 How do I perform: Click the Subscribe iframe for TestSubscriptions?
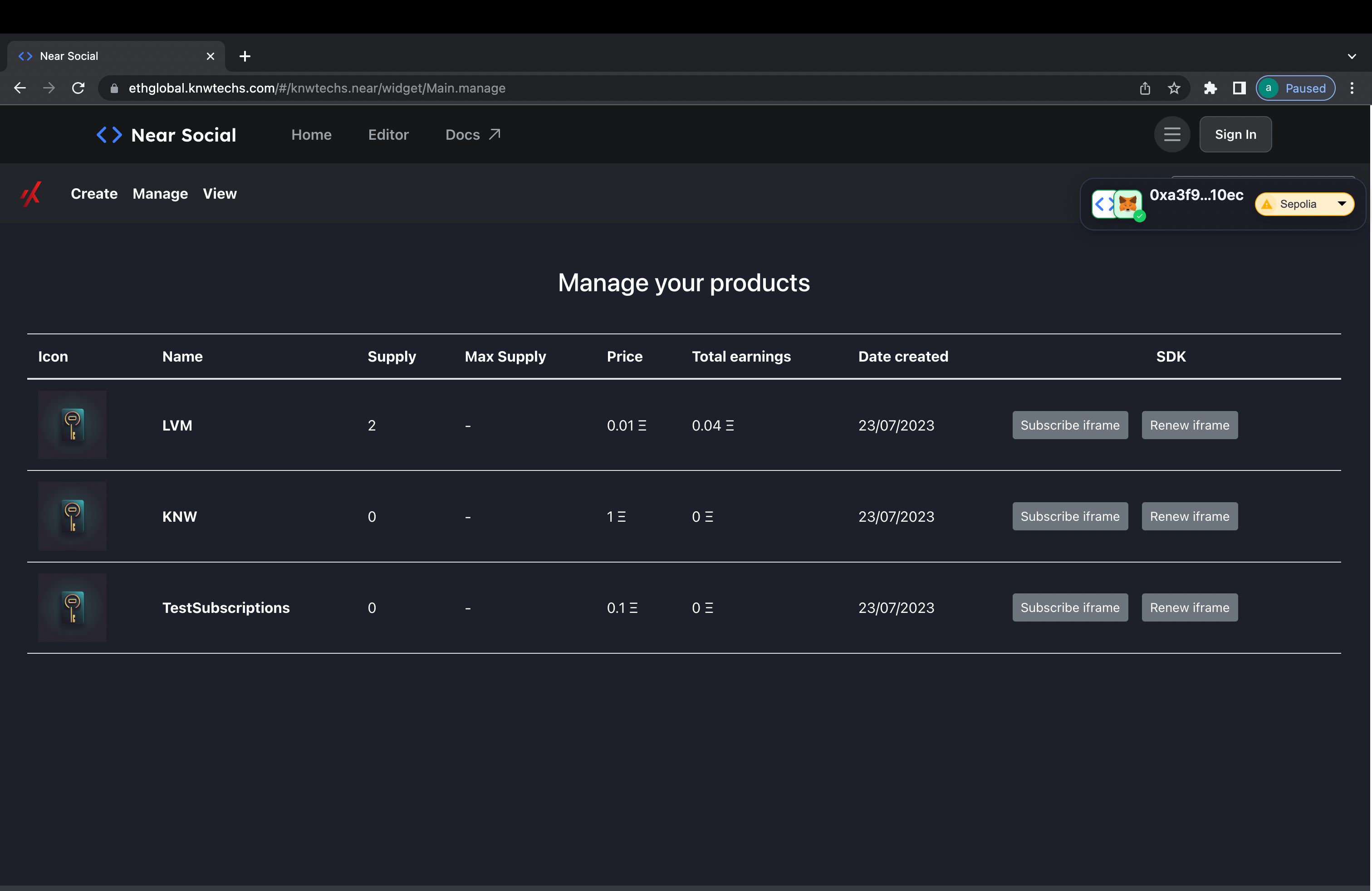click(x=1069, y=607)
